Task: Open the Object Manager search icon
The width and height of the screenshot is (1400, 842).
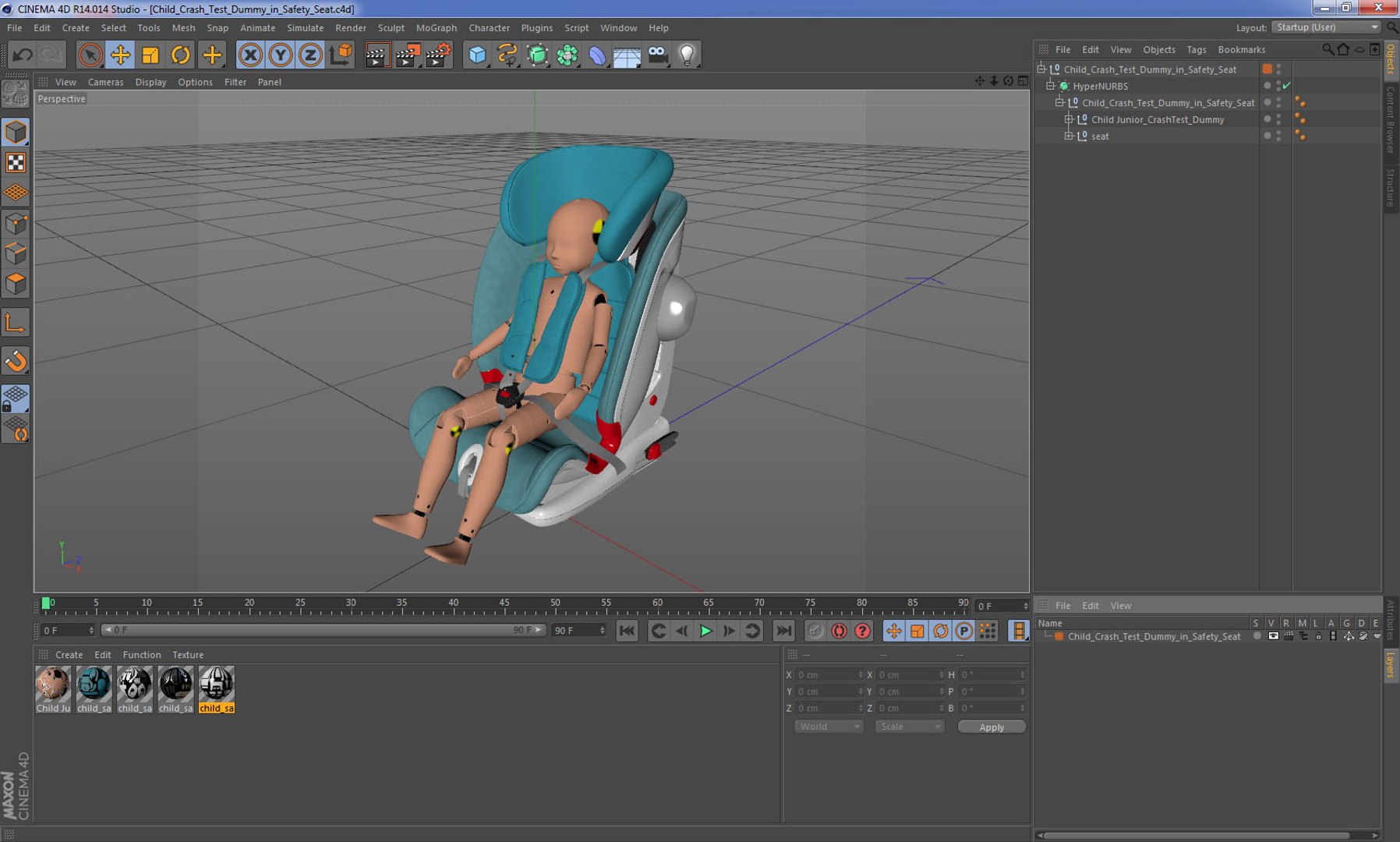Action: click(1328, 49)
